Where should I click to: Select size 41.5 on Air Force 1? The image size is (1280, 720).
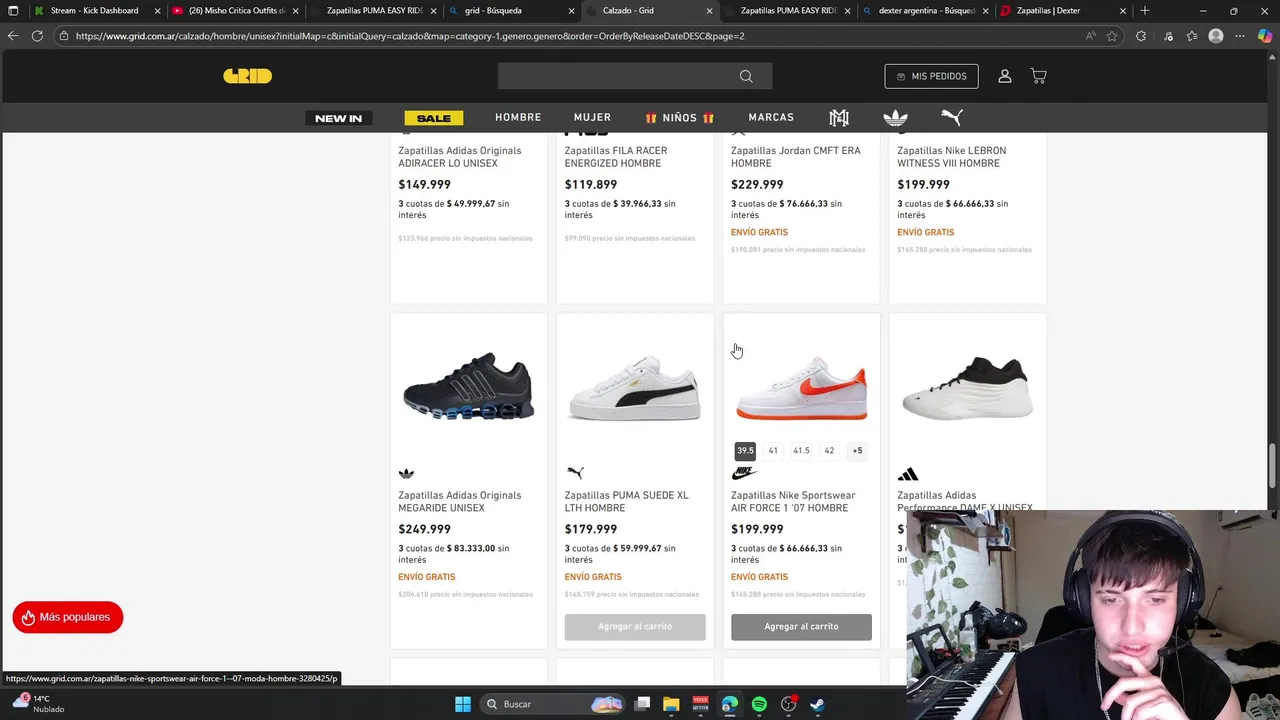coord(801,451)
